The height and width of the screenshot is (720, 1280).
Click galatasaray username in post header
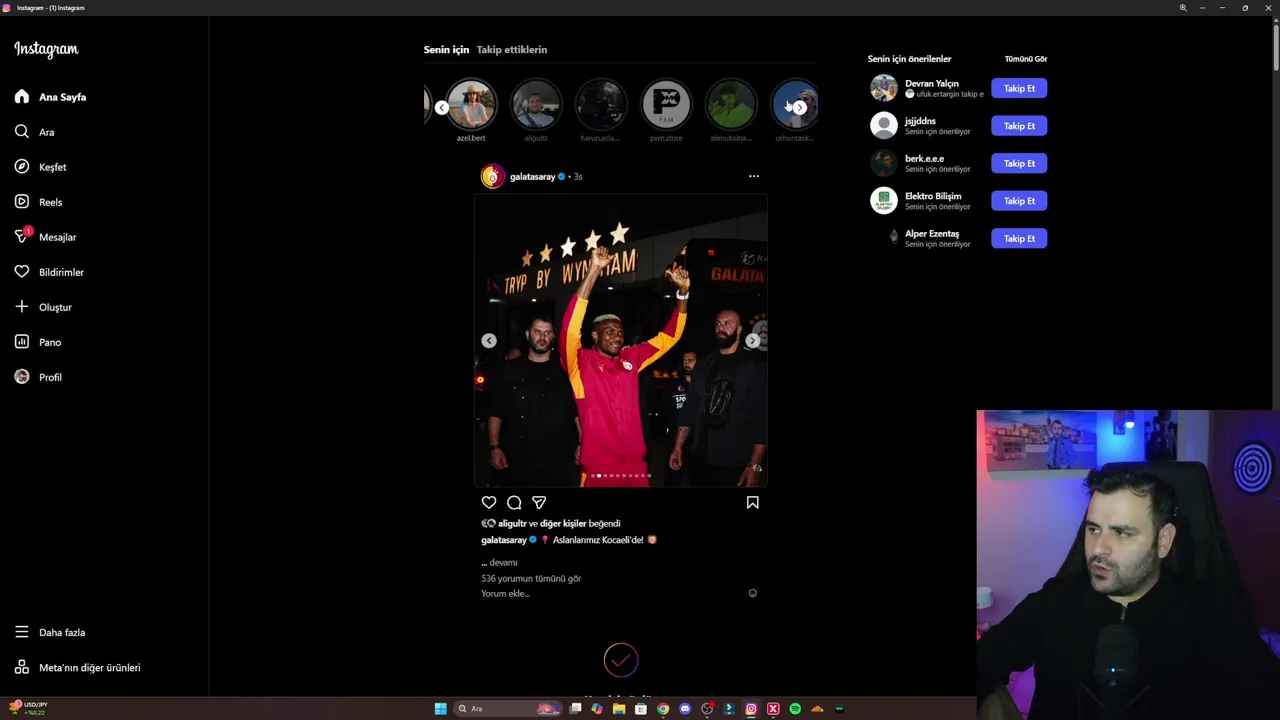532,176
